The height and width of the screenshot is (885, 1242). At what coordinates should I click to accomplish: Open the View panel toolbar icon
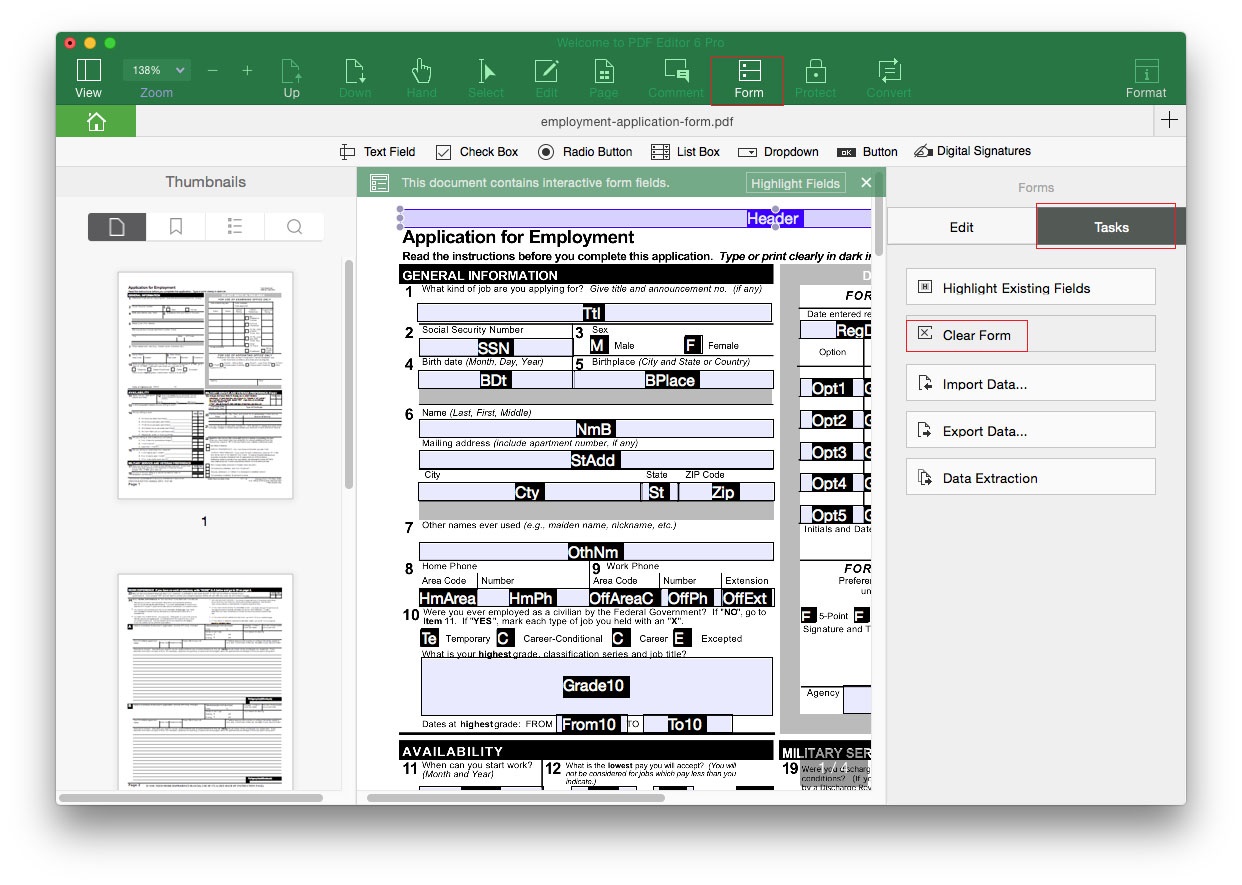click(88, 78)
